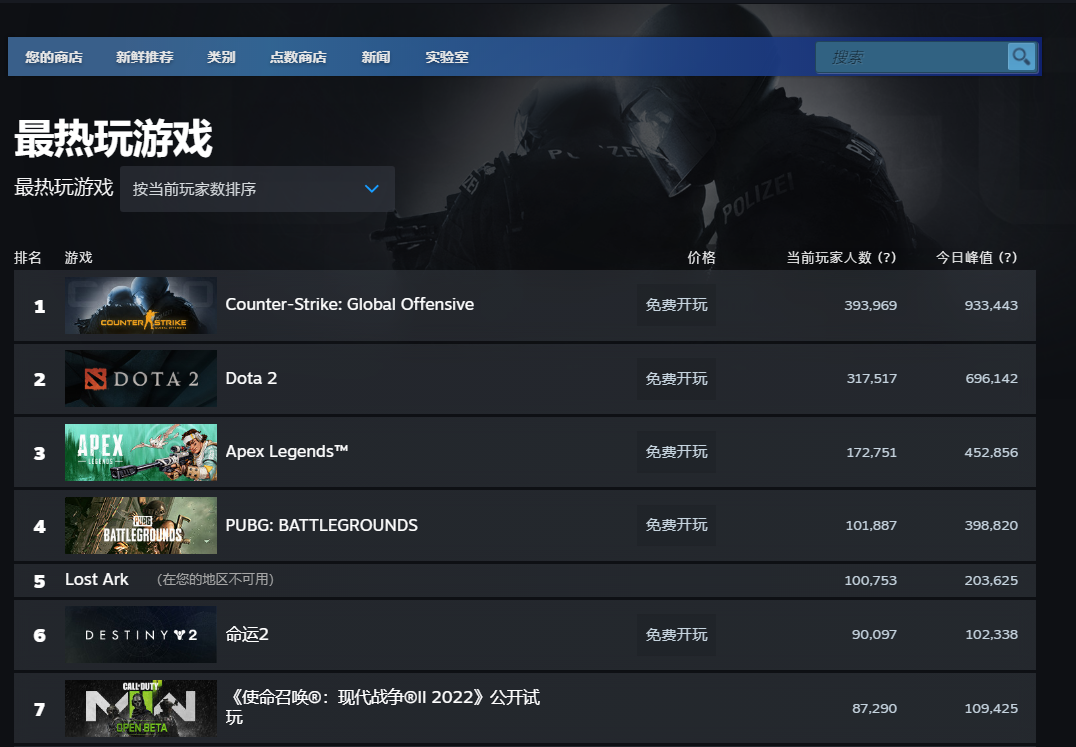Click the peak value 398,820
This screenshot has width=1076, height=747.
click(991, 525)
